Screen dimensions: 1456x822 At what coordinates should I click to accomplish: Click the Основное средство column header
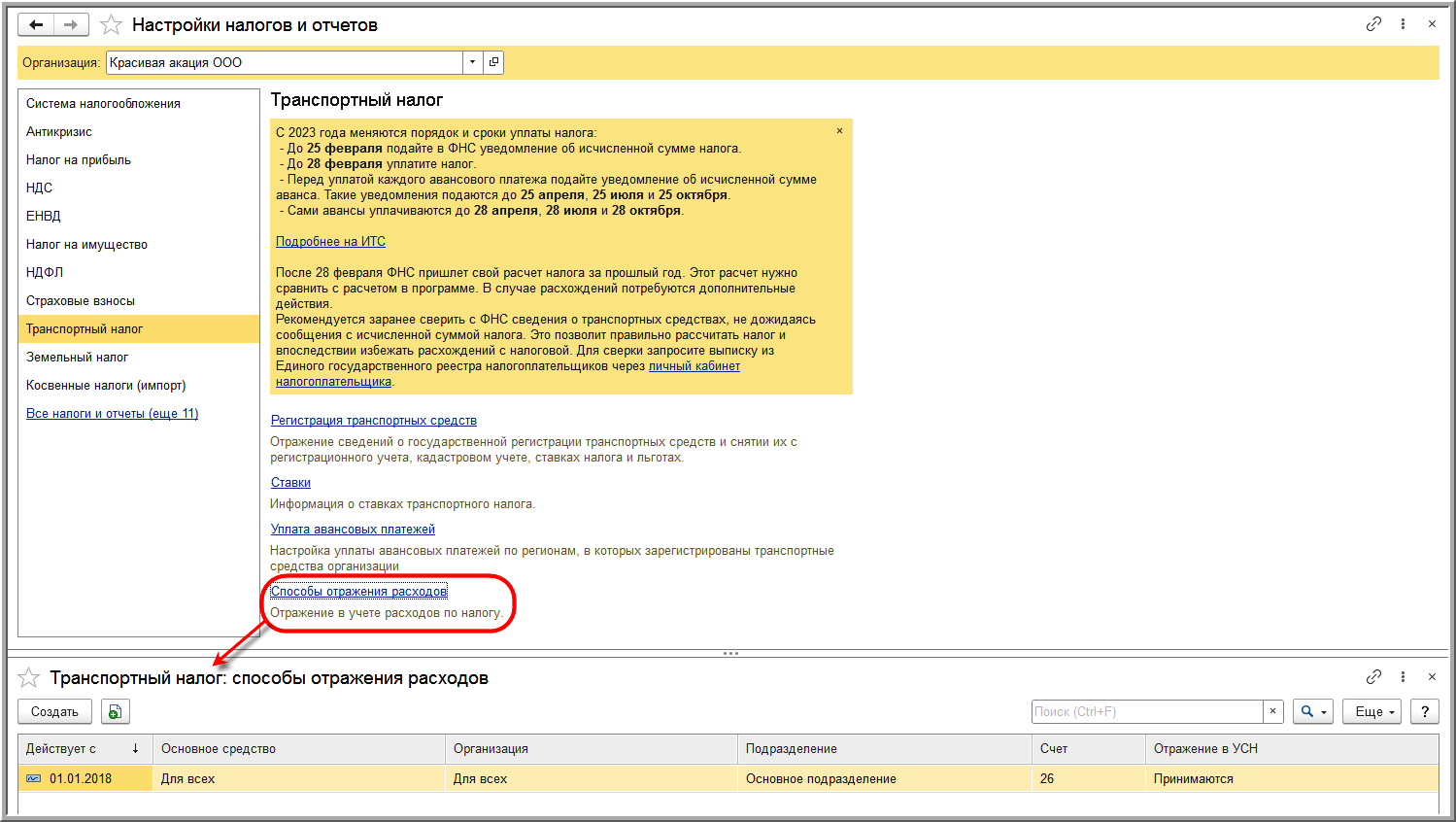299,748
